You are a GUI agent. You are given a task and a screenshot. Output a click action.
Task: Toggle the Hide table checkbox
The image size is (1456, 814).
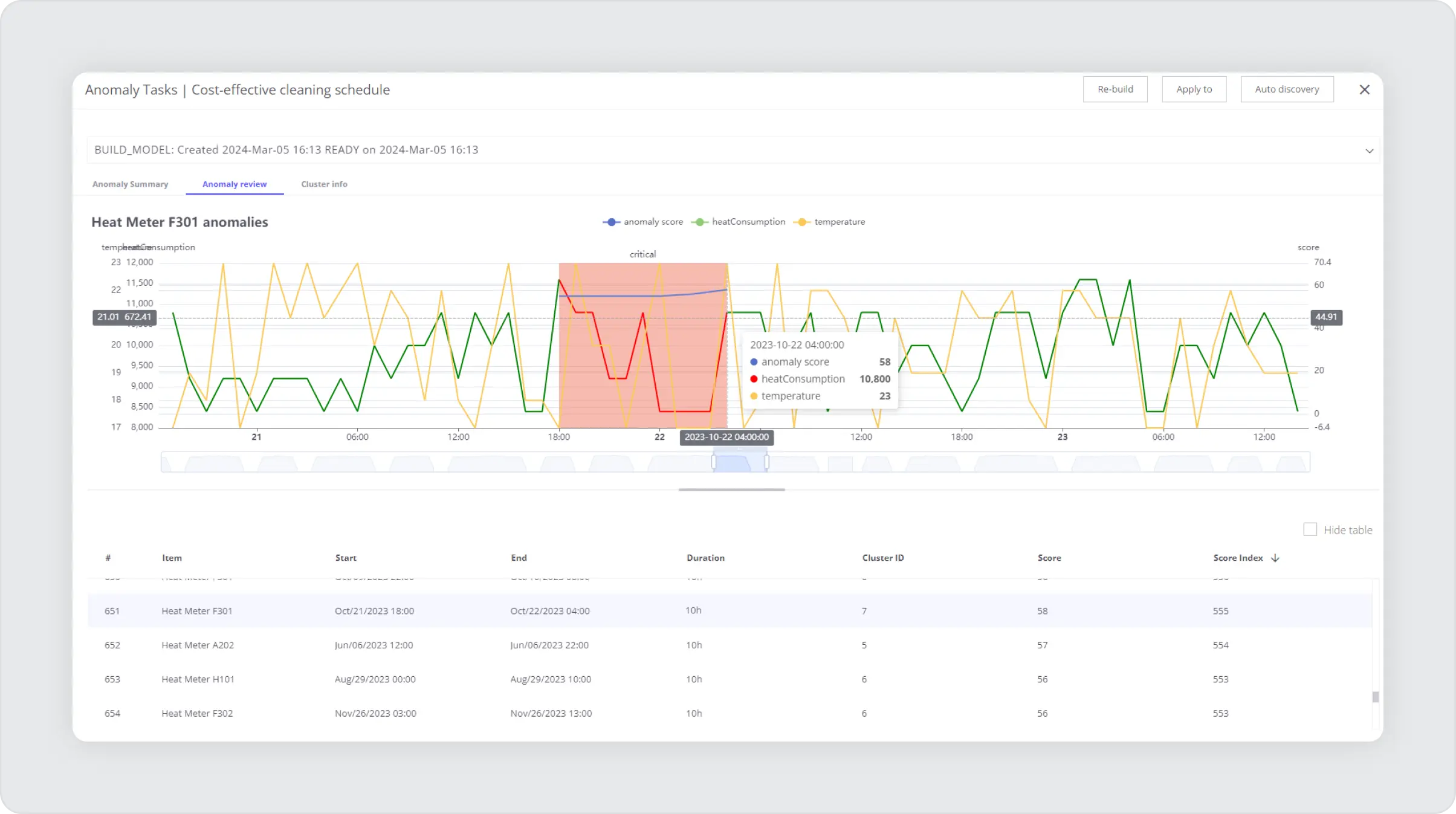coord(1310,530)
